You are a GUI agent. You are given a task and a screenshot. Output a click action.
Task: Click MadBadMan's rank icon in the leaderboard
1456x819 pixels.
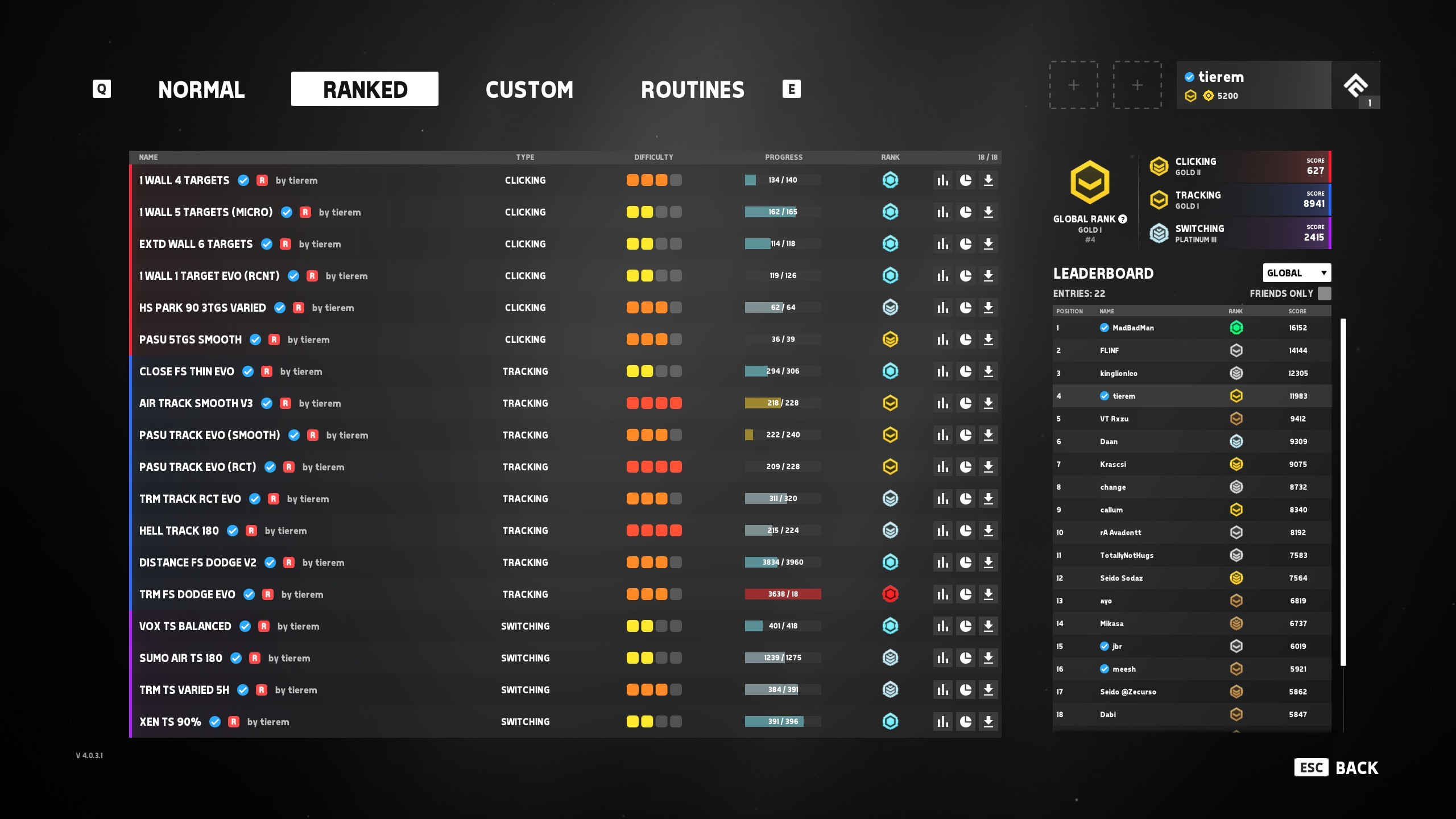click(1236, 328)
